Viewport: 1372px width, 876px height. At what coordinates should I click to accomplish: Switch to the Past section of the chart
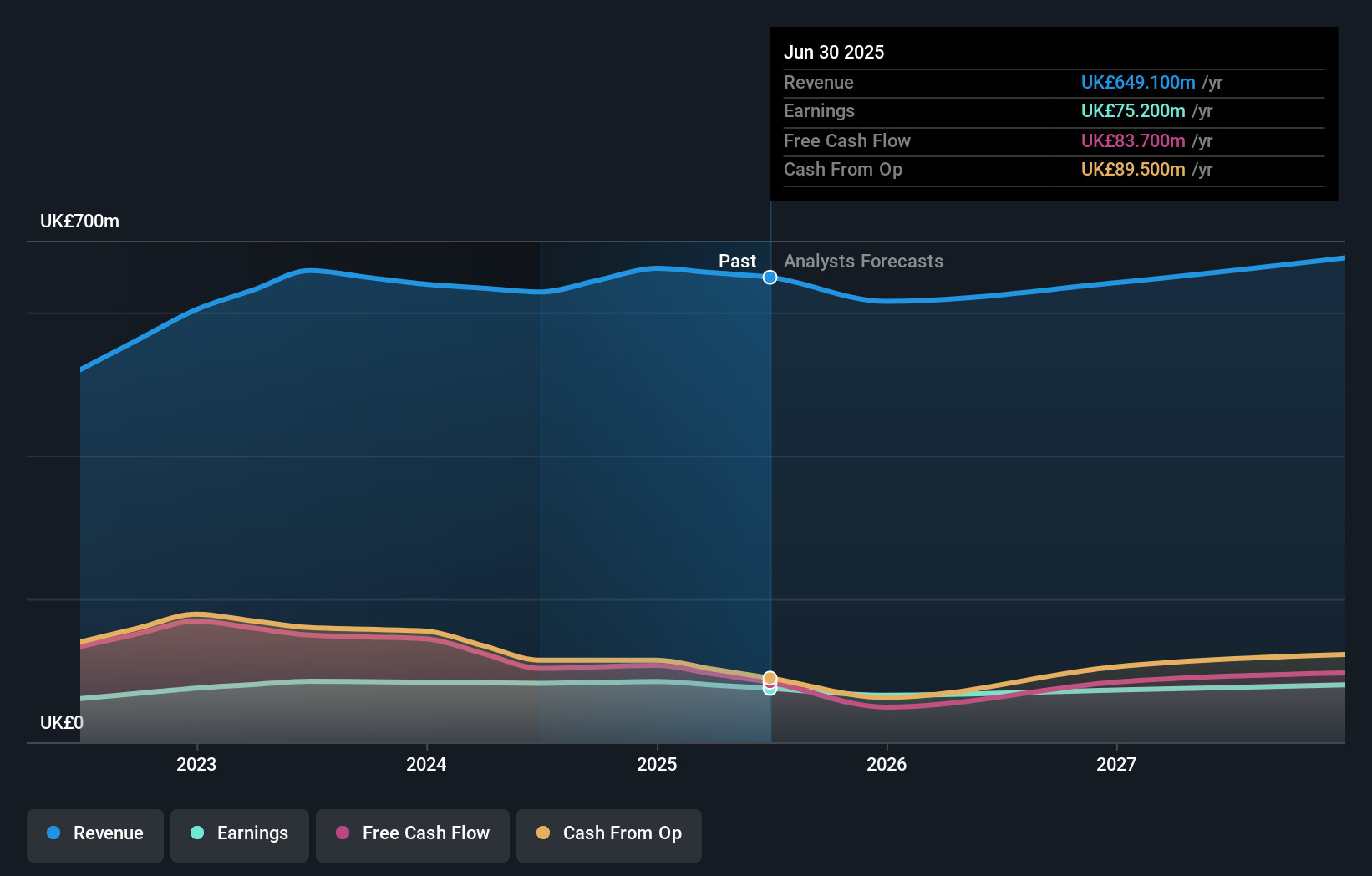point(737,261)
